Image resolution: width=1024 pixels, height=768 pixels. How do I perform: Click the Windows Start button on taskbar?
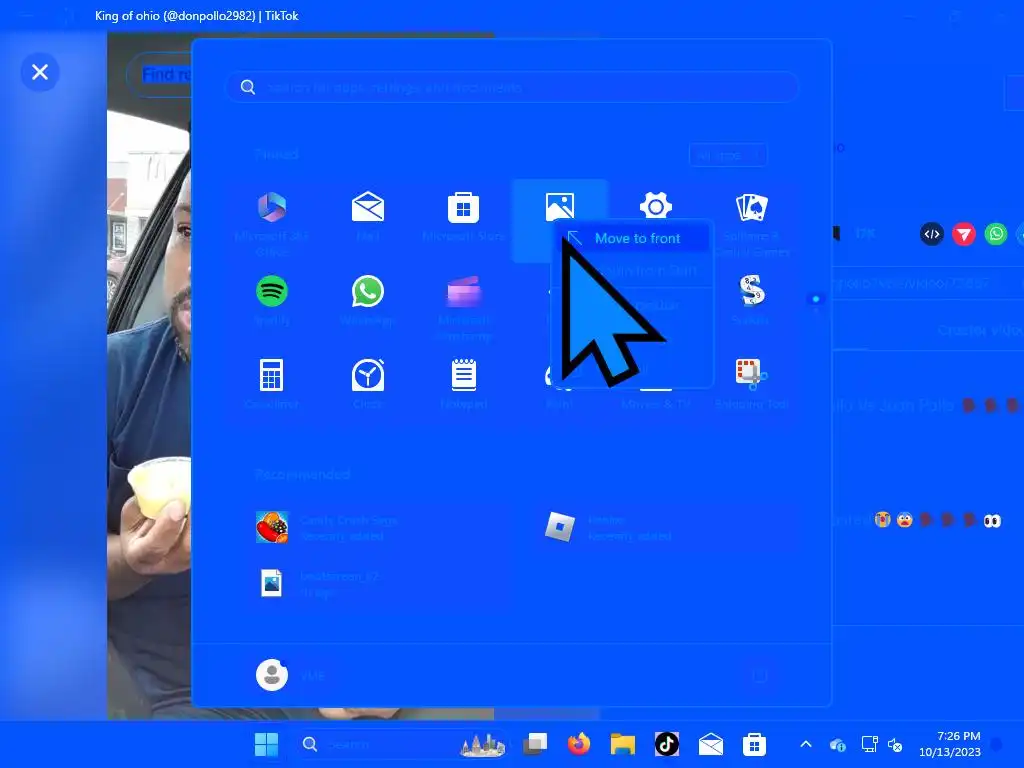(x=266, y=744)
